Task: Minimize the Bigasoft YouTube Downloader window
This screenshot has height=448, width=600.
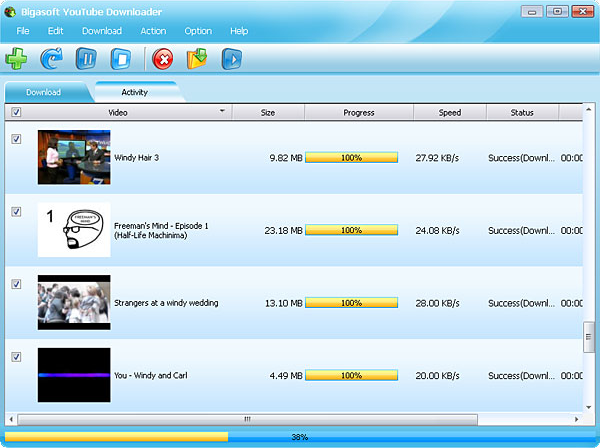Action: 532,11
